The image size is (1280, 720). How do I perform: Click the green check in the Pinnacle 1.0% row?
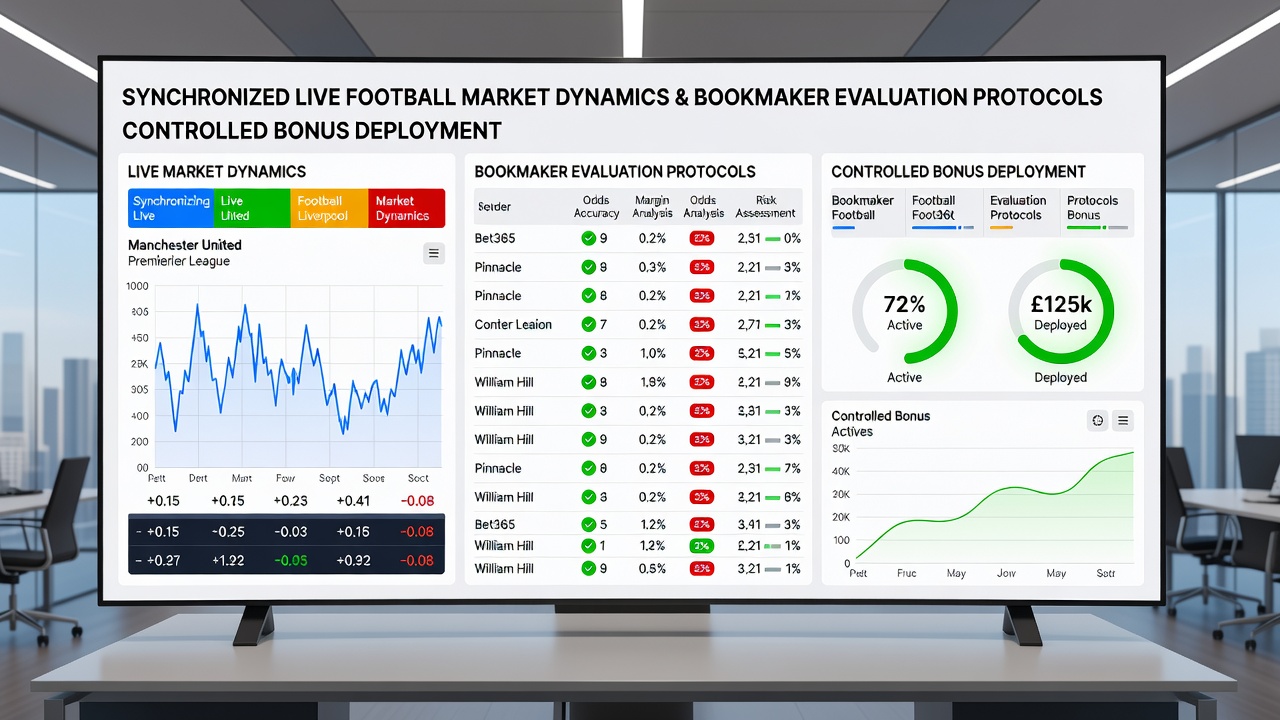tap(588, 353)
